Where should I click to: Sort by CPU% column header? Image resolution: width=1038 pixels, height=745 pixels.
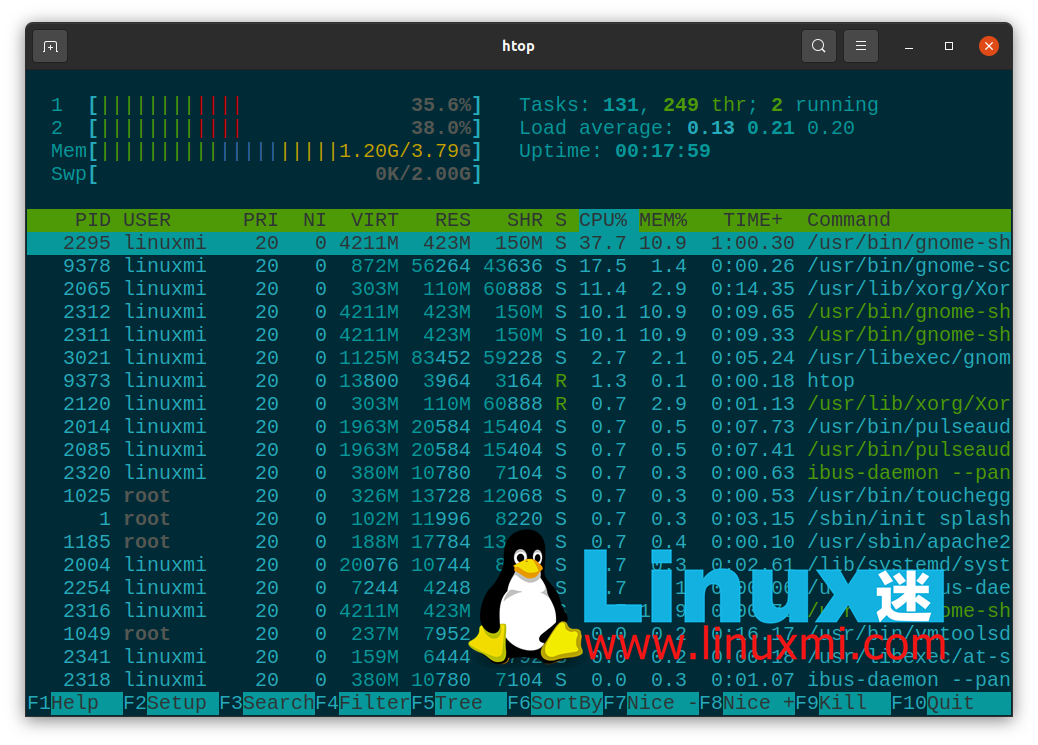[603, 220]
